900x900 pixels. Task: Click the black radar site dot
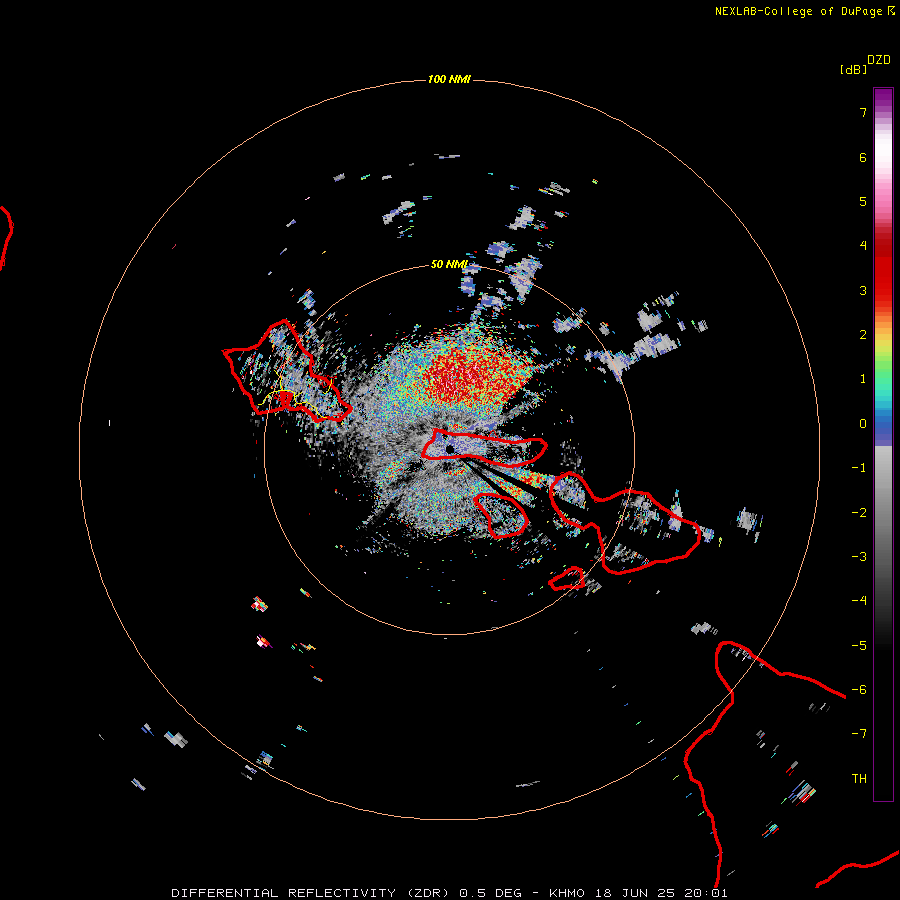pyautogui.click(x=449, y=449)
